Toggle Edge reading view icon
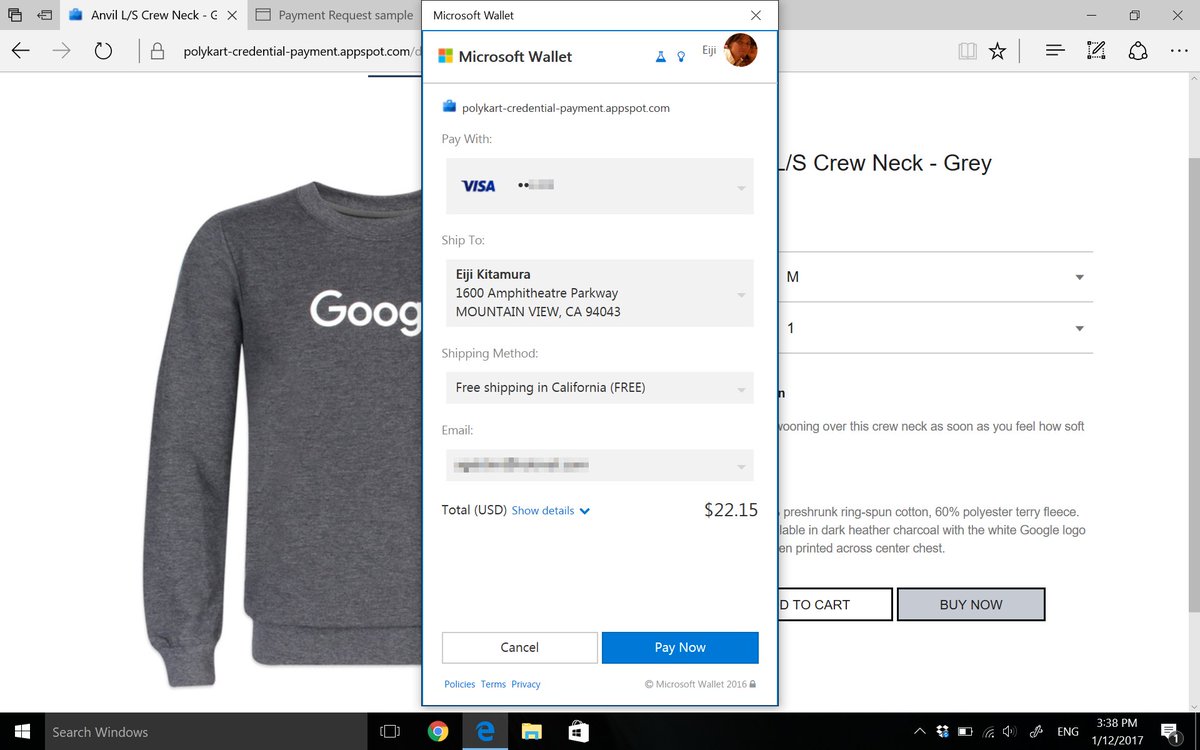 [x=966, y=51]
